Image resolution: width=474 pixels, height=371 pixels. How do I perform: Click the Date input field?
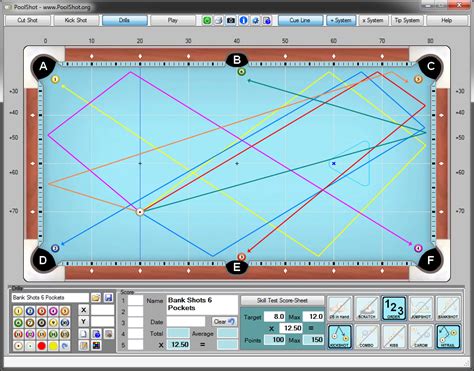pyautogui.click(x=186, y=322)
